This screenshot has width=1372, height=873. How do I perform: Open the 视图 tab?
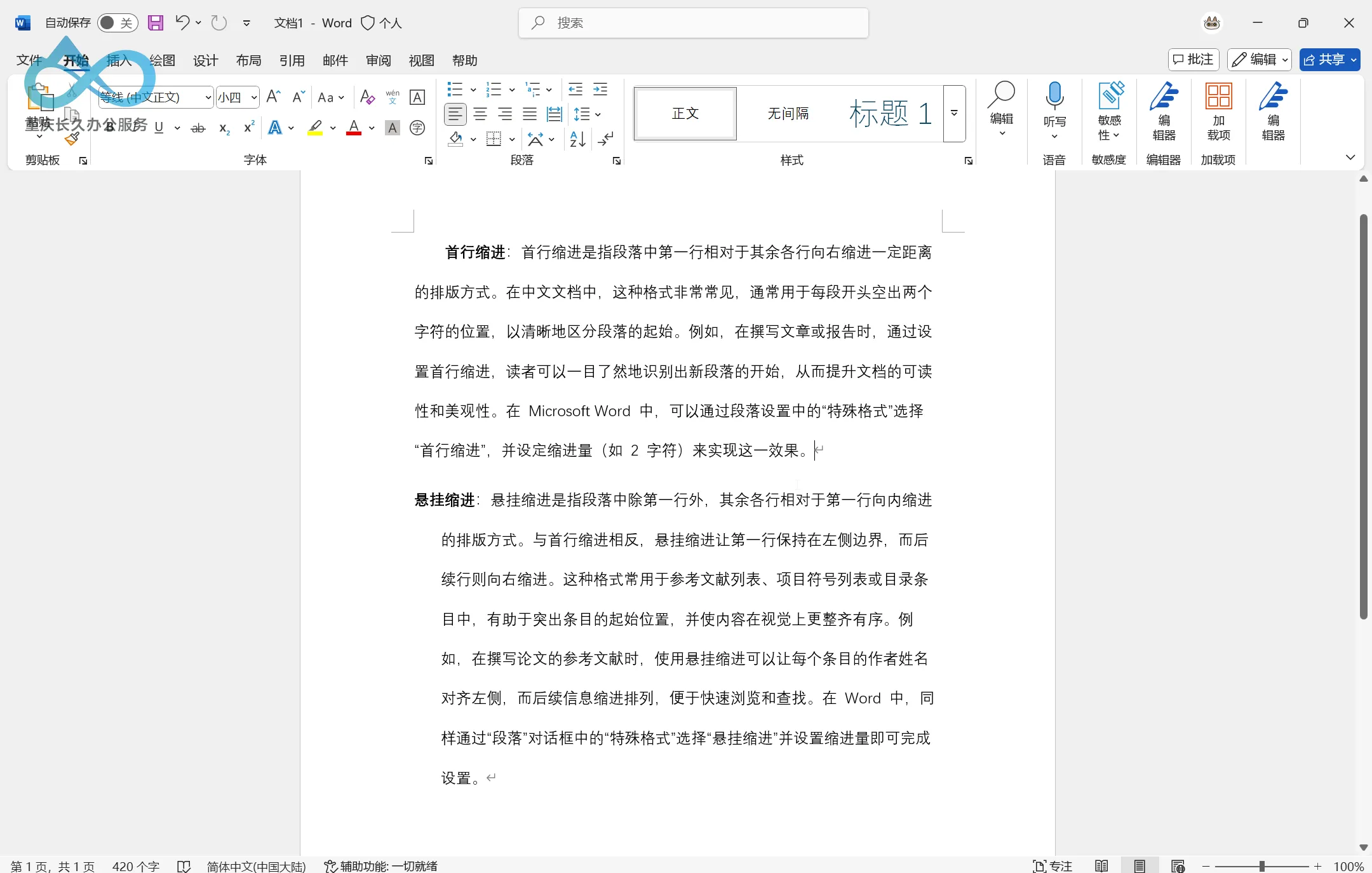421,60
